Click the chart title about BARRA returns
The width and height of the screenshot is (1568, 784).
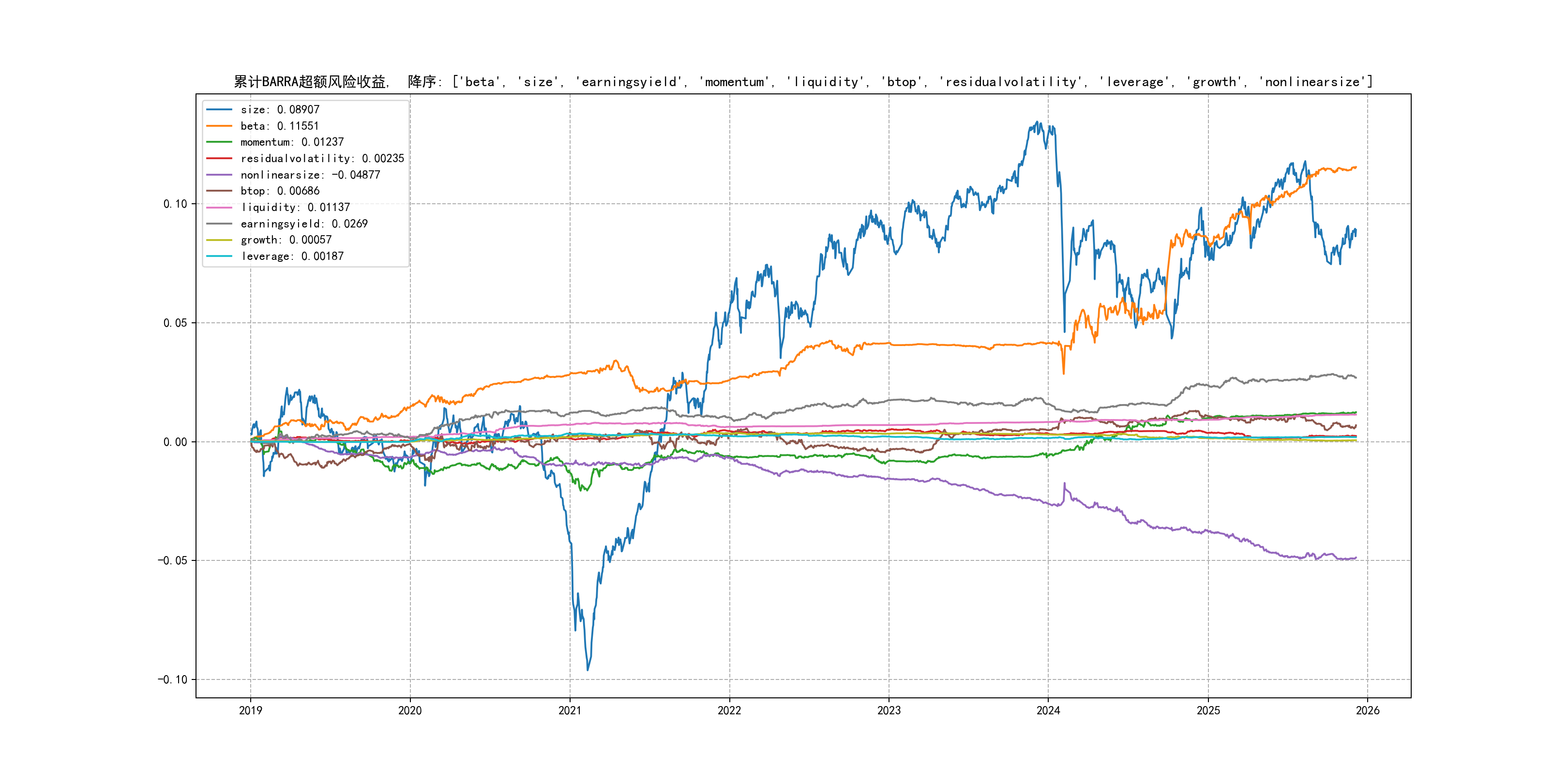(x=803, y=82)
